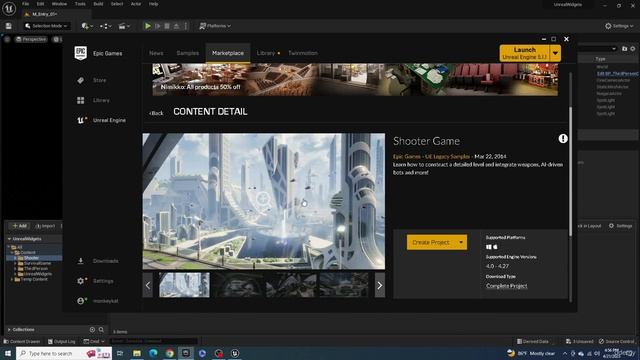Screen dimensions: 640x360
Task: Click the save icon in Unreal toolbar
Action: pyautogui.click(x=9, y=26)
